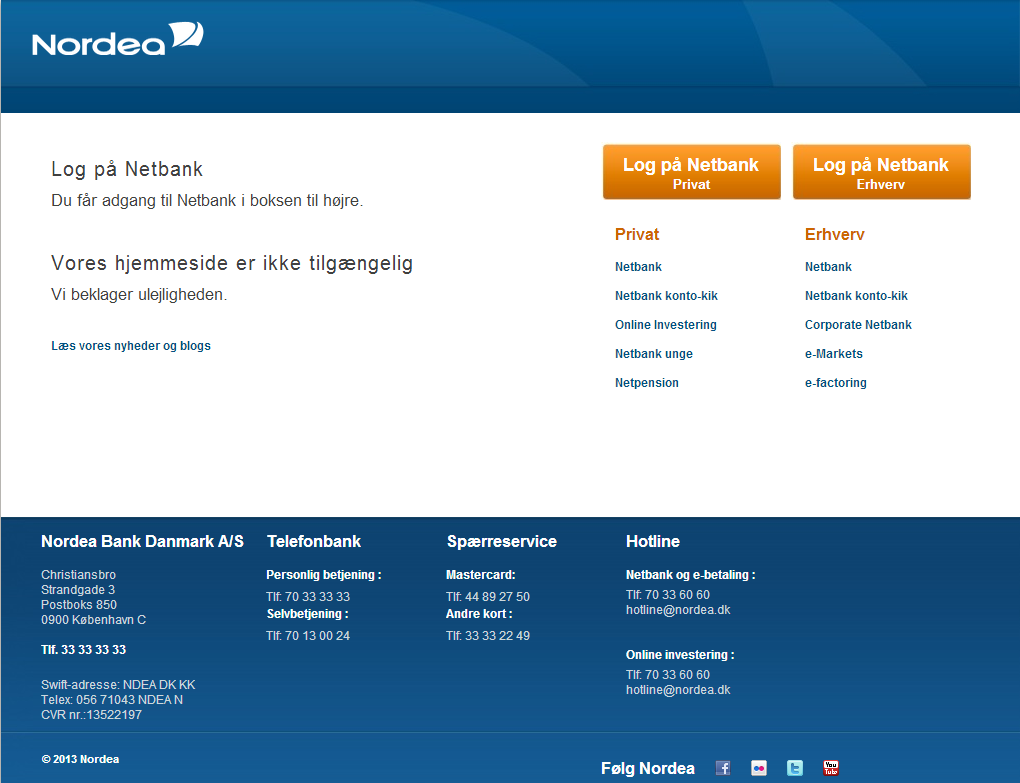The width and height of the screenshot is (1020, 783).
Task: Open the Flickr icon in the footer
Action: (759, 768)
